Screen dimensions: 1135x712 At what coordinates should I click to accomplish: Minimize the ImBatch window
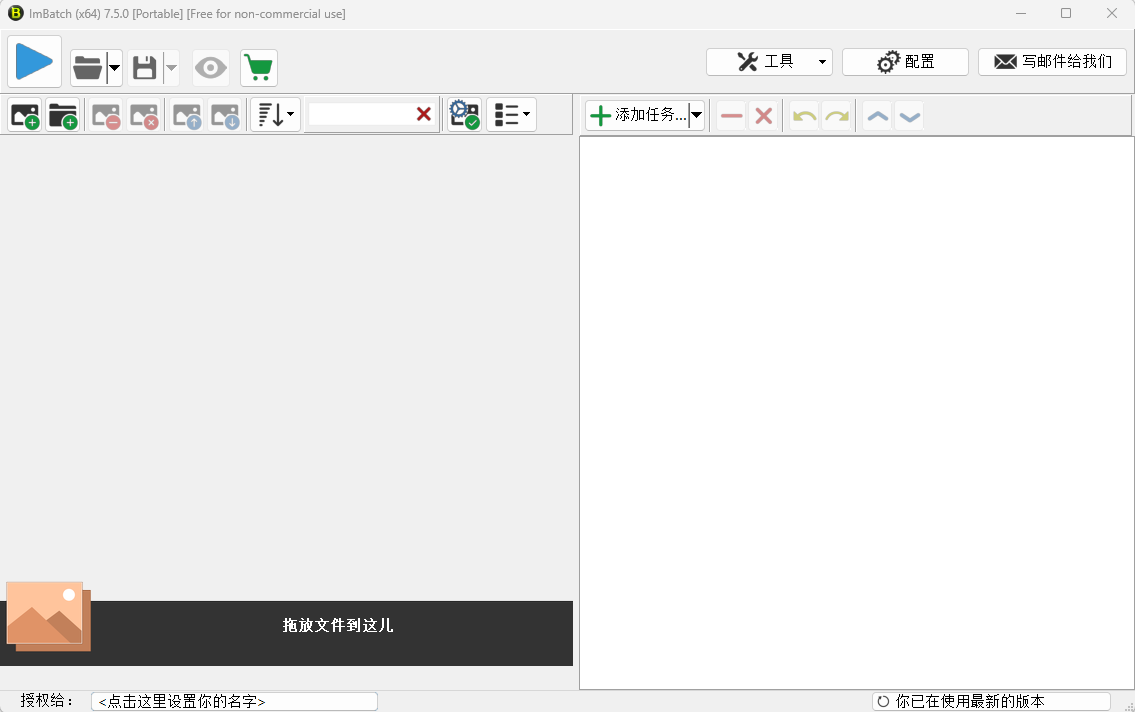pyautogui.click(x=1021, y=13)
